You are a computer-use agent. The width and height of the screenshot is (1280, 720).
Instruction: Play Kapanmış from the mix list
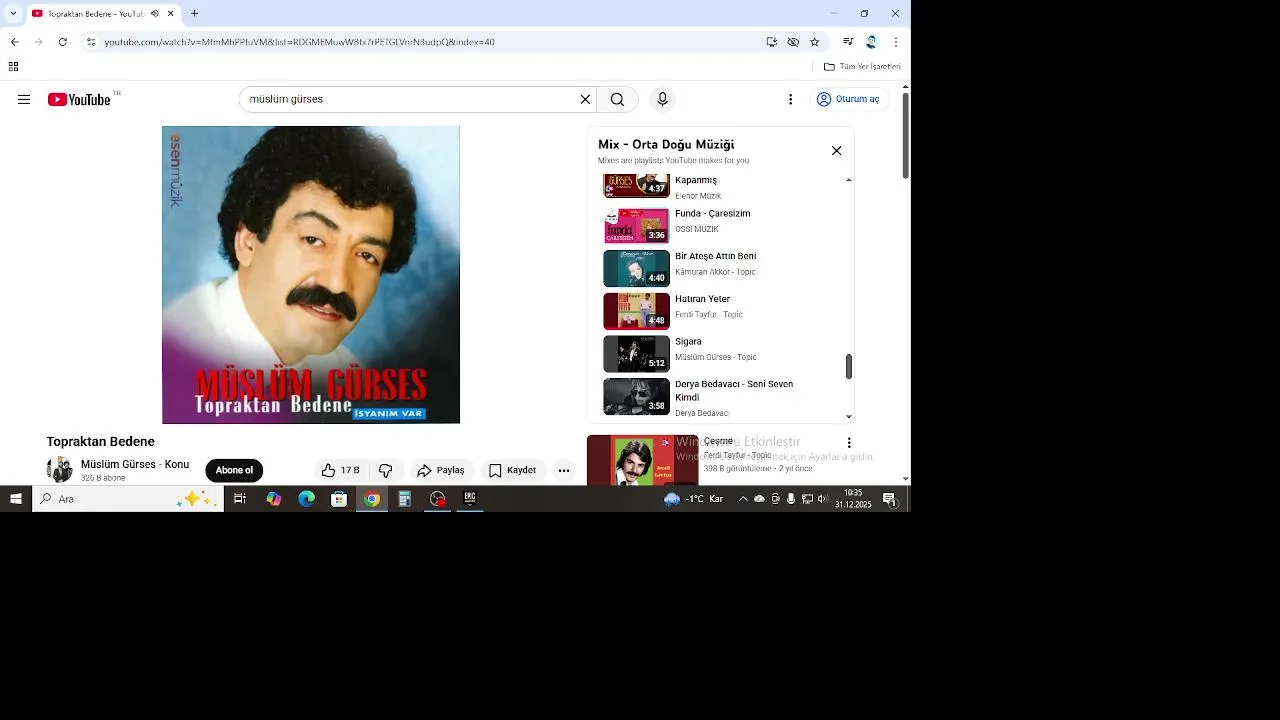pos(695,180)
